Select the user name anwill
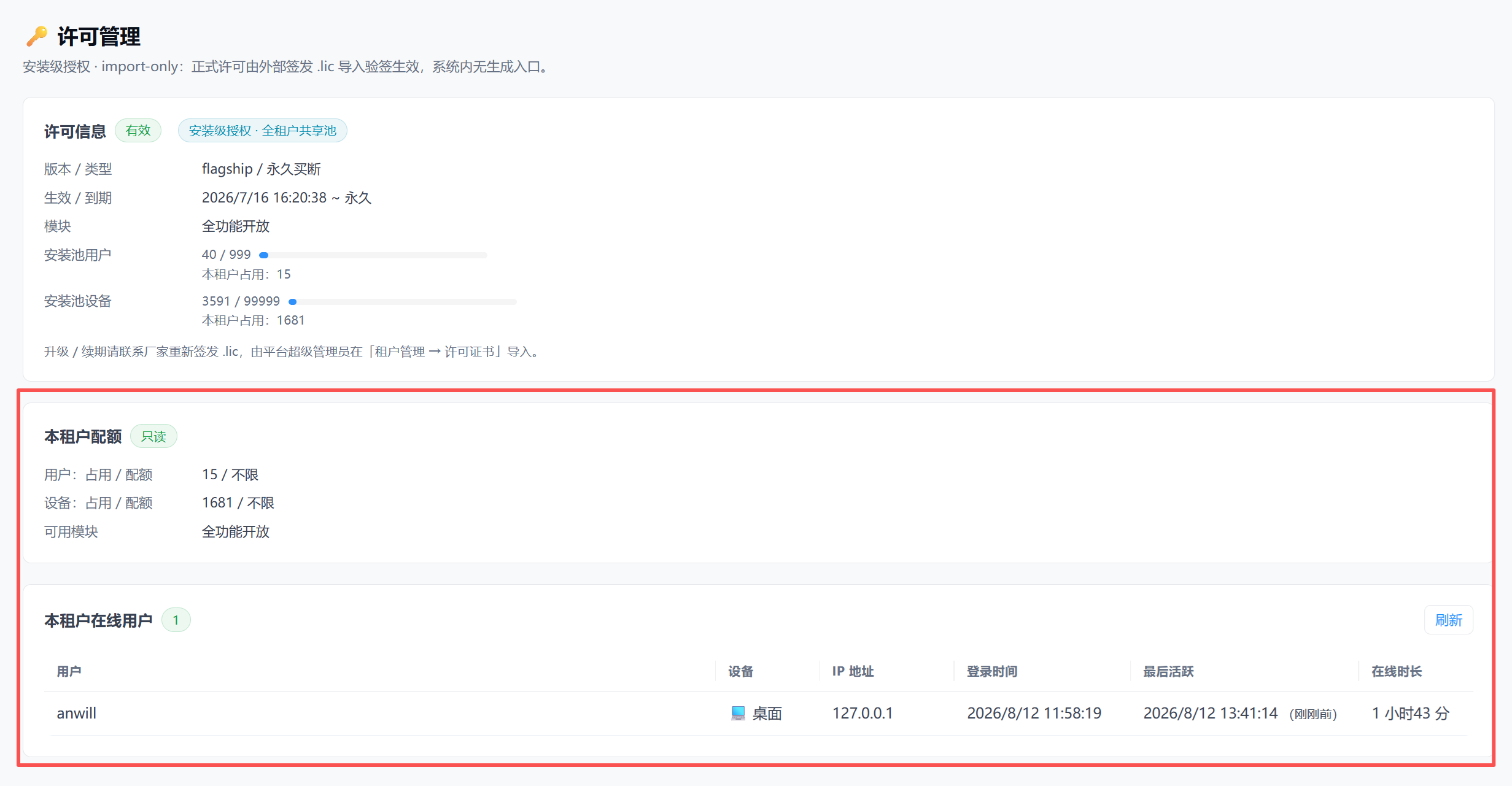This screenshot has height=786, width=1512. point(77,713)
